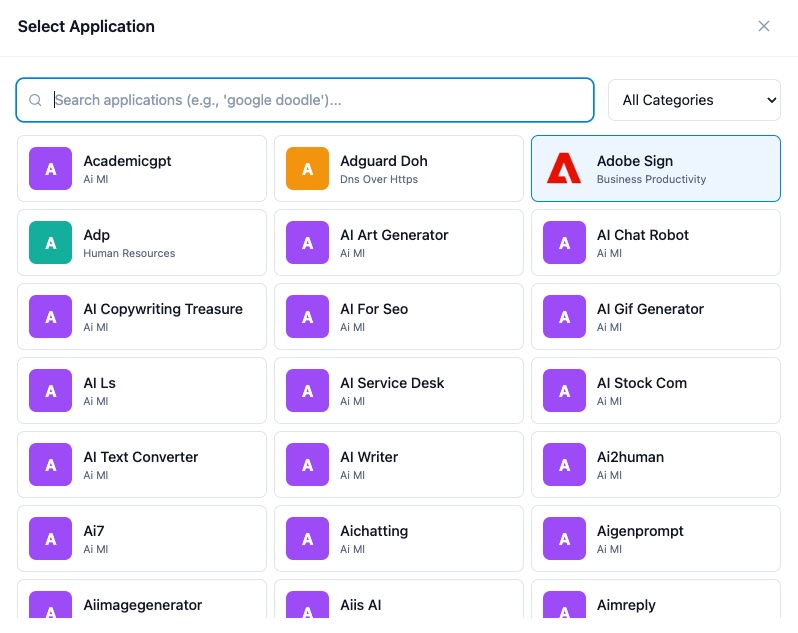Open the All Categories dropdown
Viewport: 798px width, 633px height.
pyautogui.click(x=694, y=100)
